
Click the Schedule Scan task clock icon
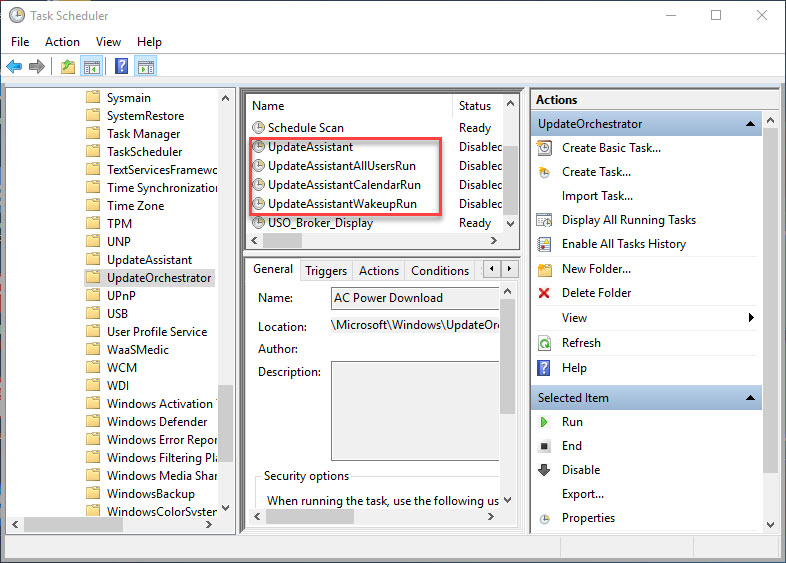[x=258, y=128]
